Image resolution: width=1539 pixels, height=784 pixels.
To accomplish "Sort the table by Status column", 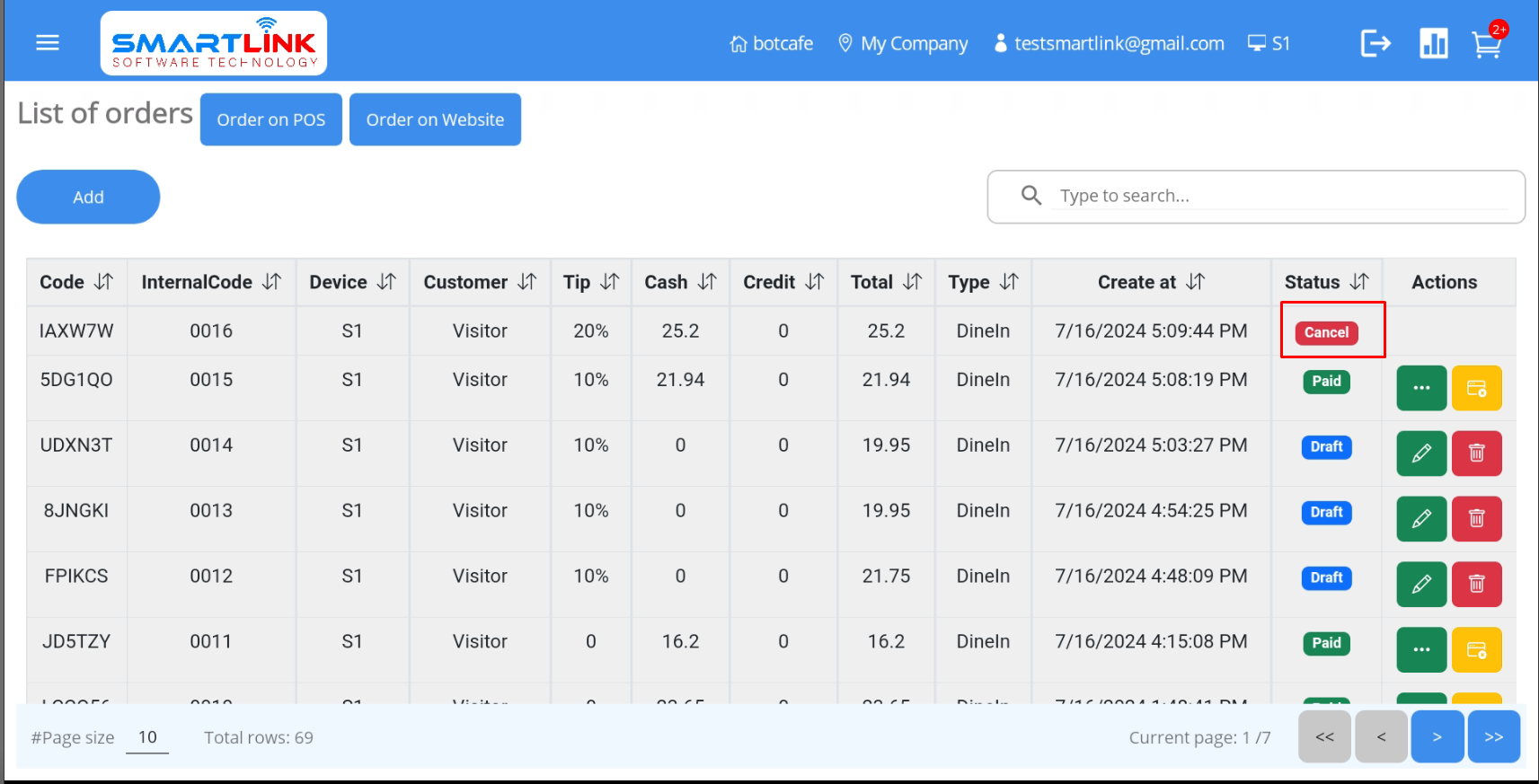I will [1359, 282].
